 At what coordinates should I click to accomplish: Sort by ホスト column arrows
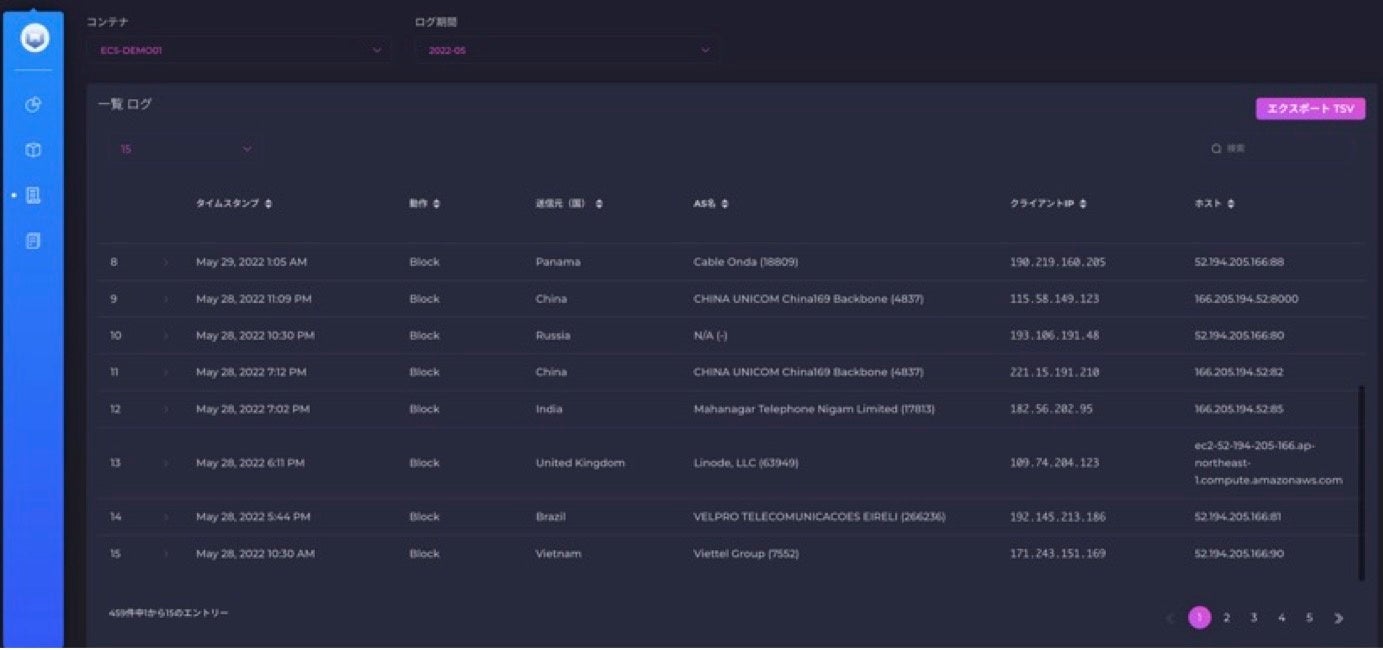(1231, 204)
